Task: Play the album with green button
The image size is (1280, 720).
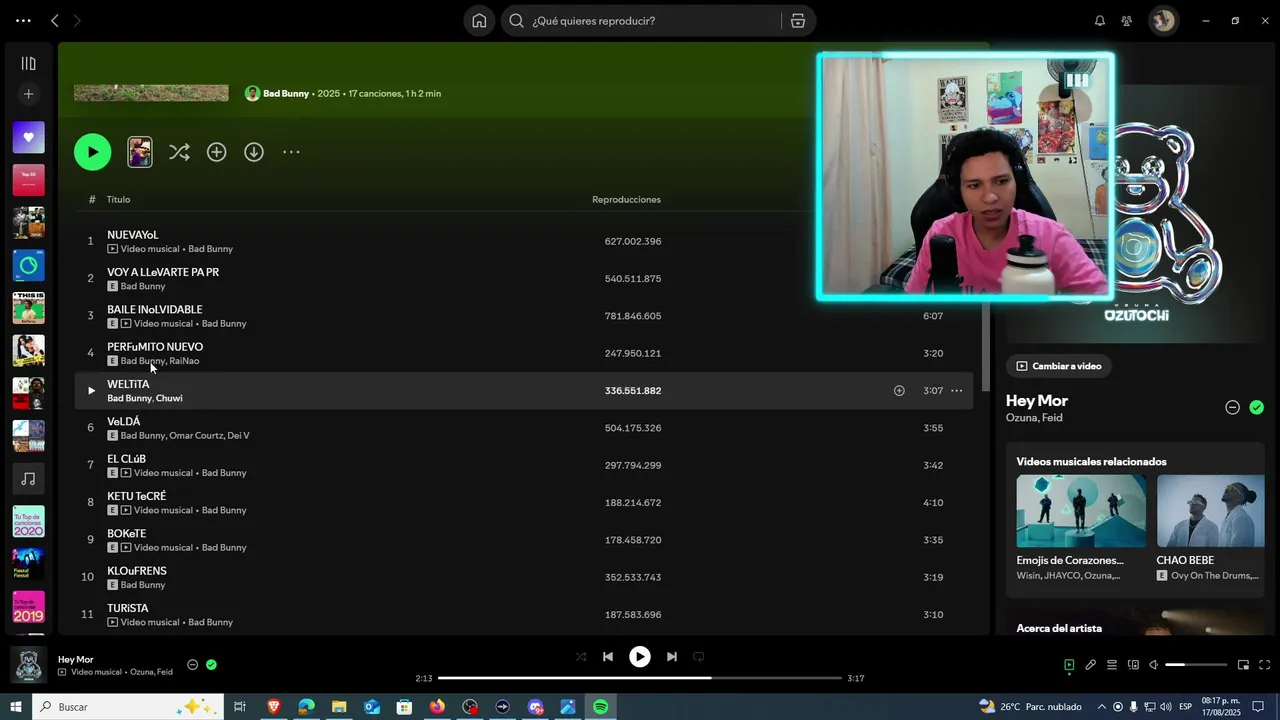Action: click(92, 152)
